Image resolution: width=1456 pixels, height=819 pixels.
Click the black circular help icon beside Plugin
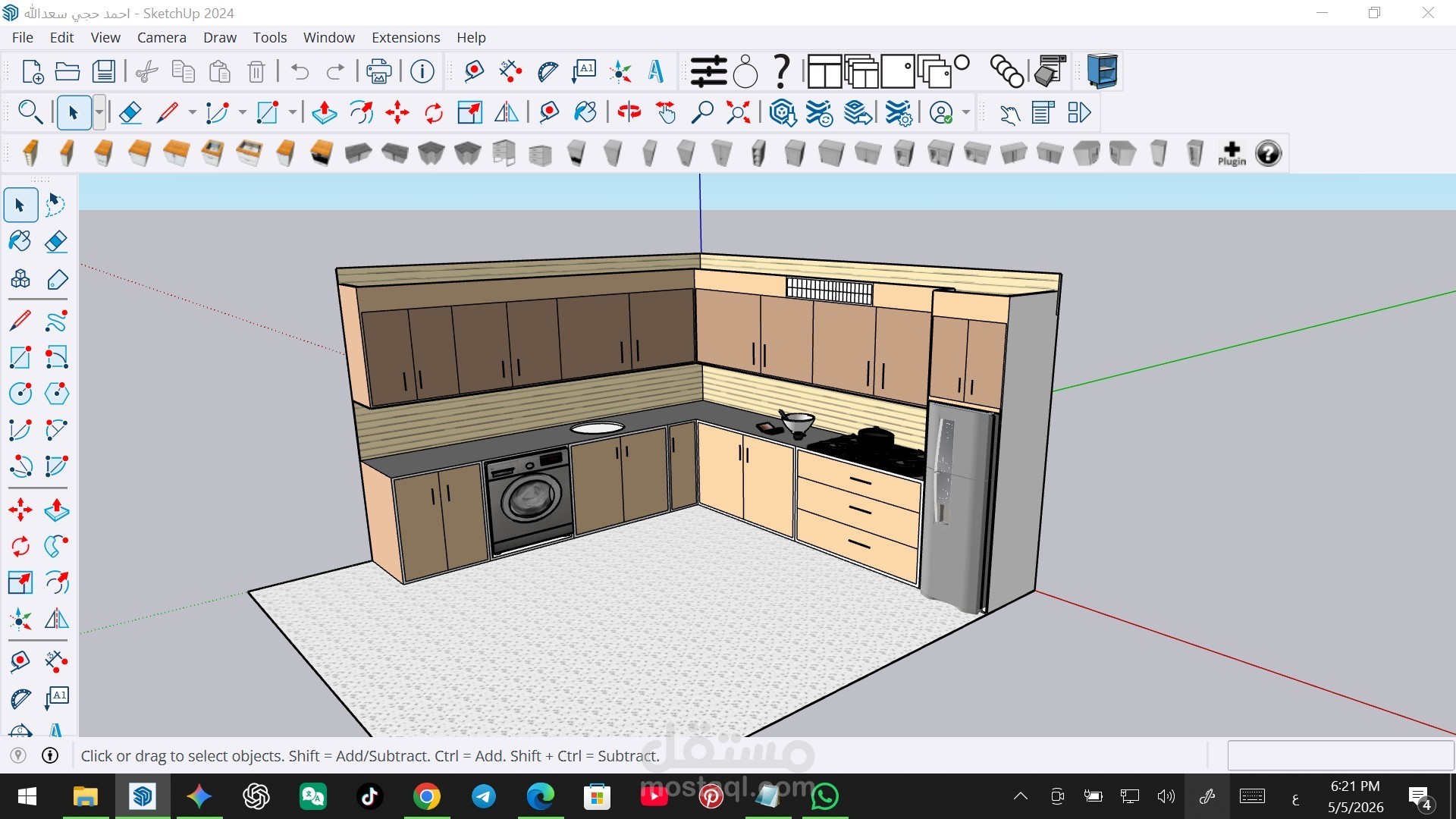coord(1268,153)
